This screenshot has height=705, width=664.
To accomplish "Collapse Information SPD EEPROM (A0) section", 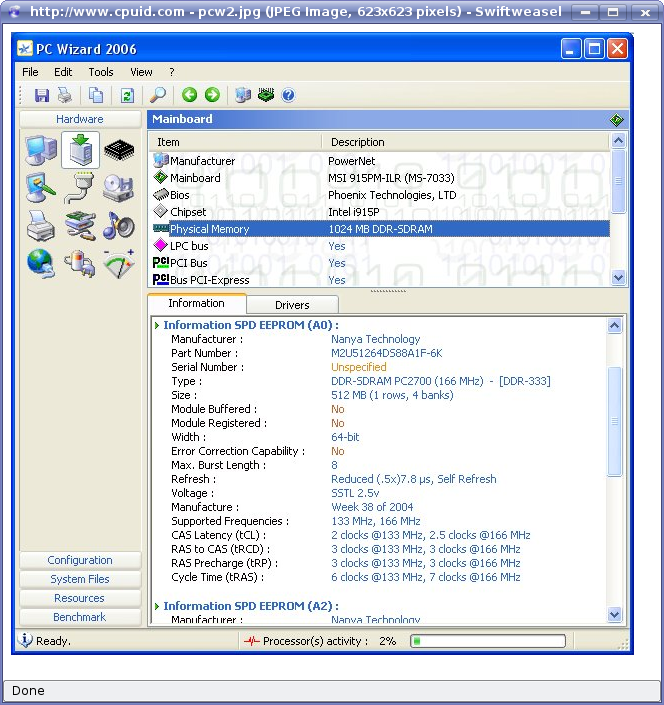I will click(x=157, y=325).
